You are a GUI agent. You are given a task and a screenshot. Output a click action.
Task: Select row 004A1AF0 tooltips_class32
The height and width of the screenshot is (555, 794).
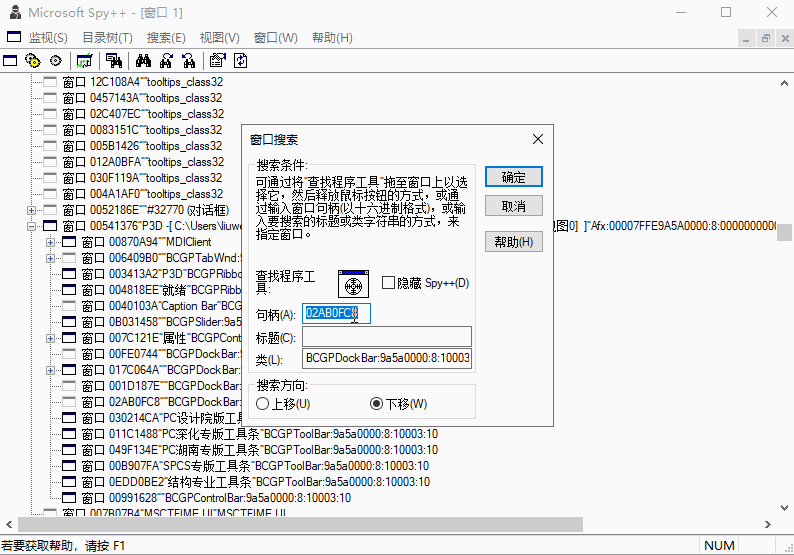(x=143, y=194)
